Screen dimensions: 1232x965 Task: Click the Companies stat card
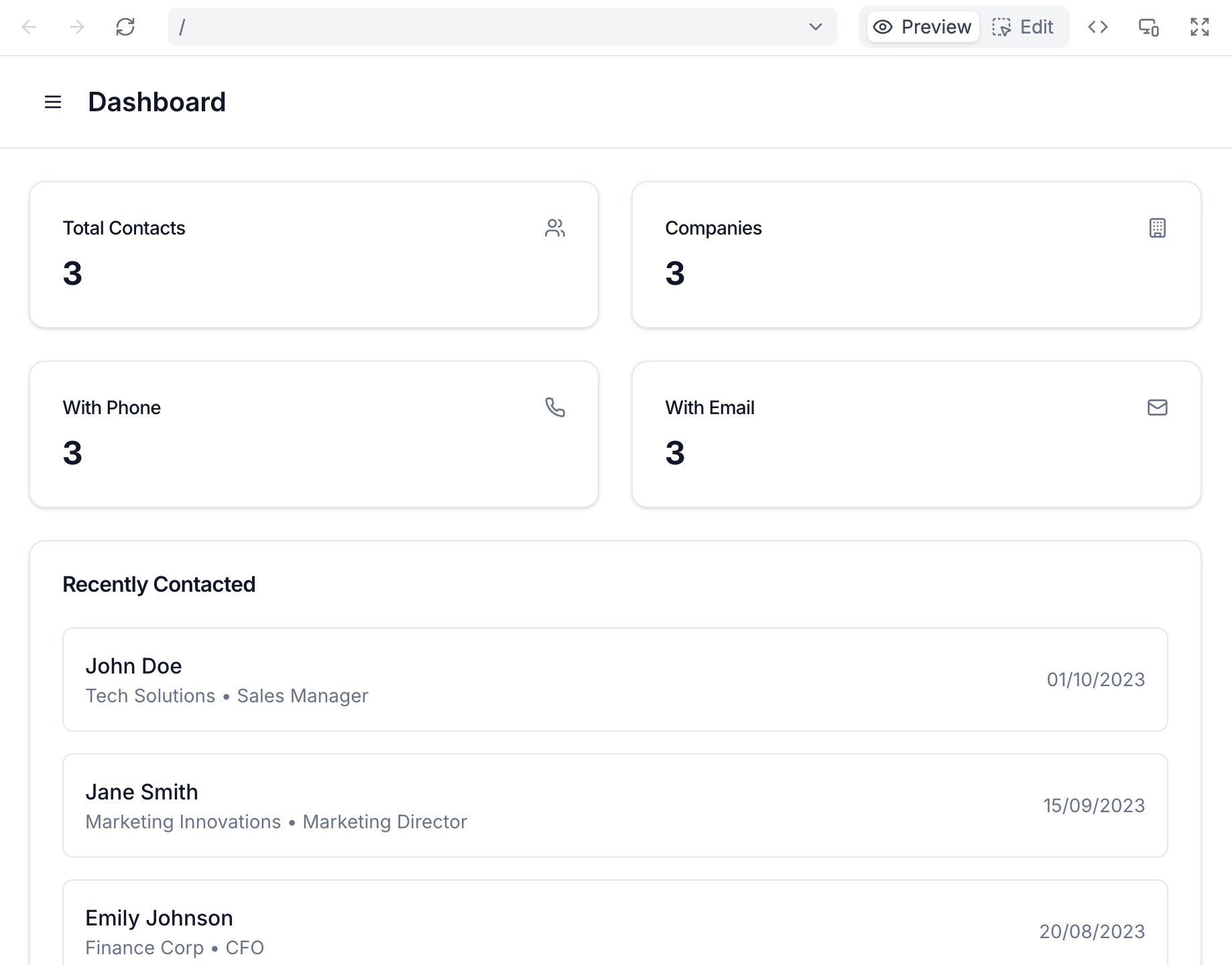(x=916, y=255)
